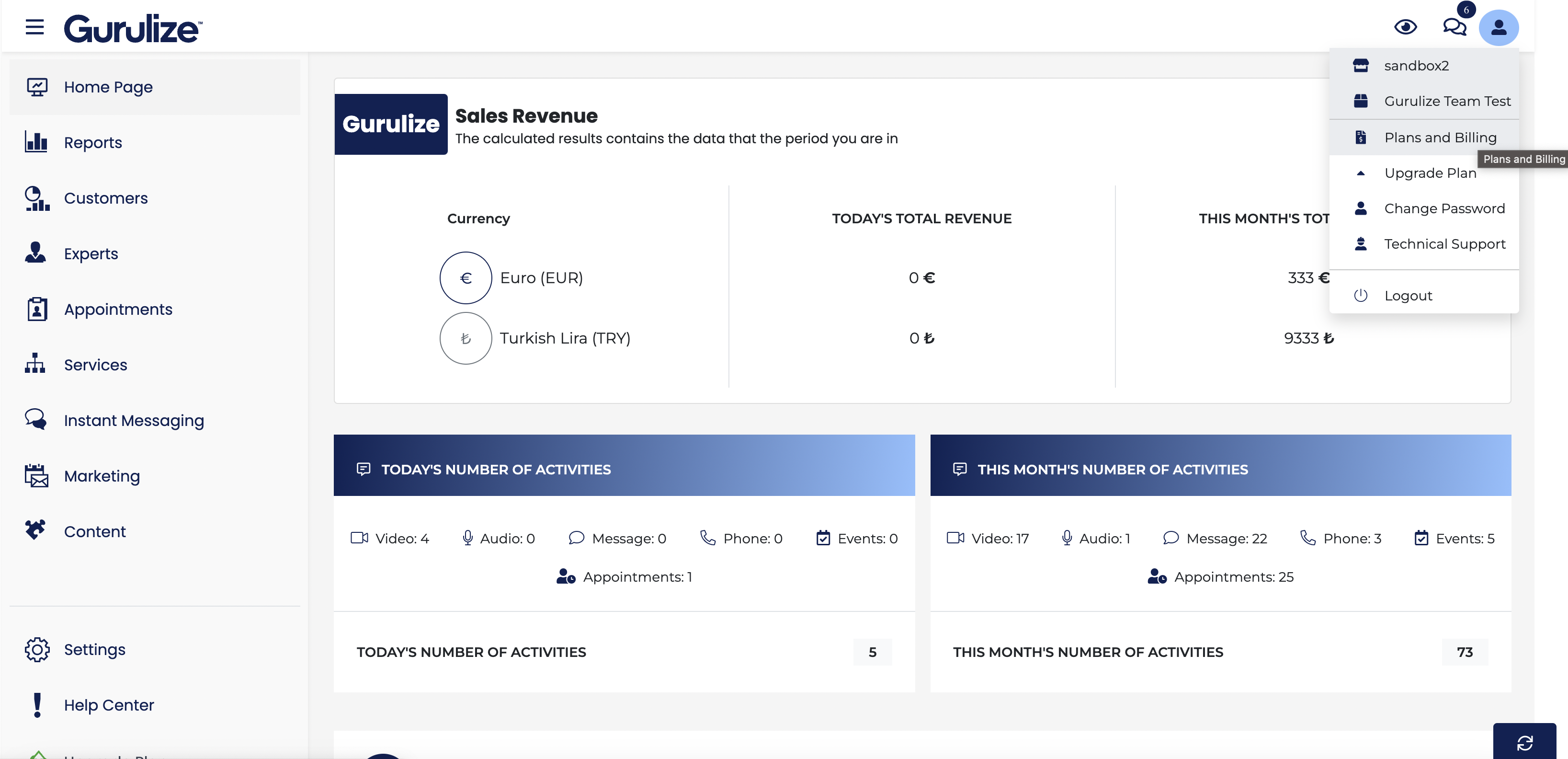Screen dimensions: 1568x759
Task: Select the Turkish Lira currency circle
Action: (x=466, y=338)
